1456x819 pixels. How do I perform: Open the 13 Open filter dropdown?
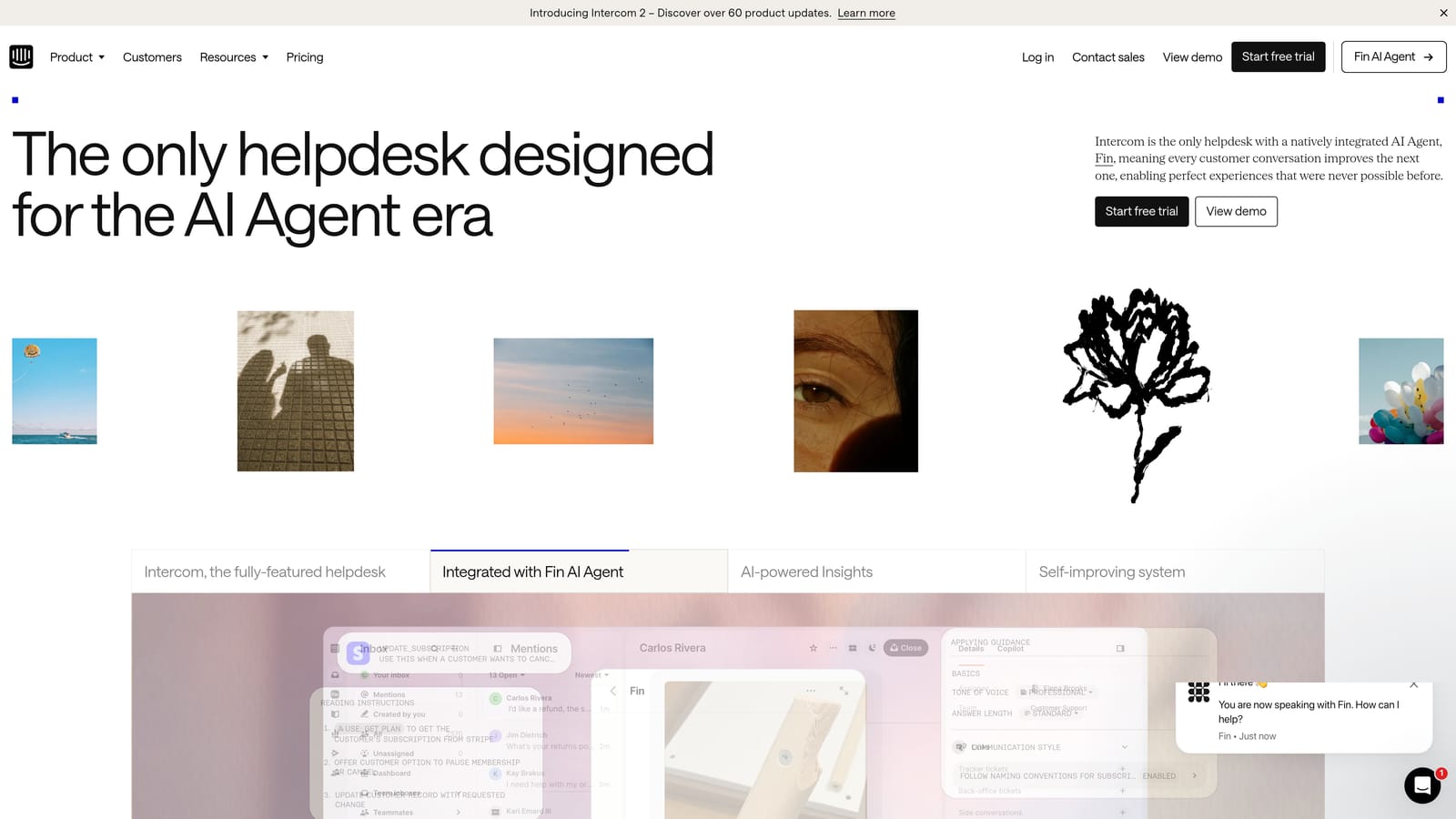click(507, 675)
